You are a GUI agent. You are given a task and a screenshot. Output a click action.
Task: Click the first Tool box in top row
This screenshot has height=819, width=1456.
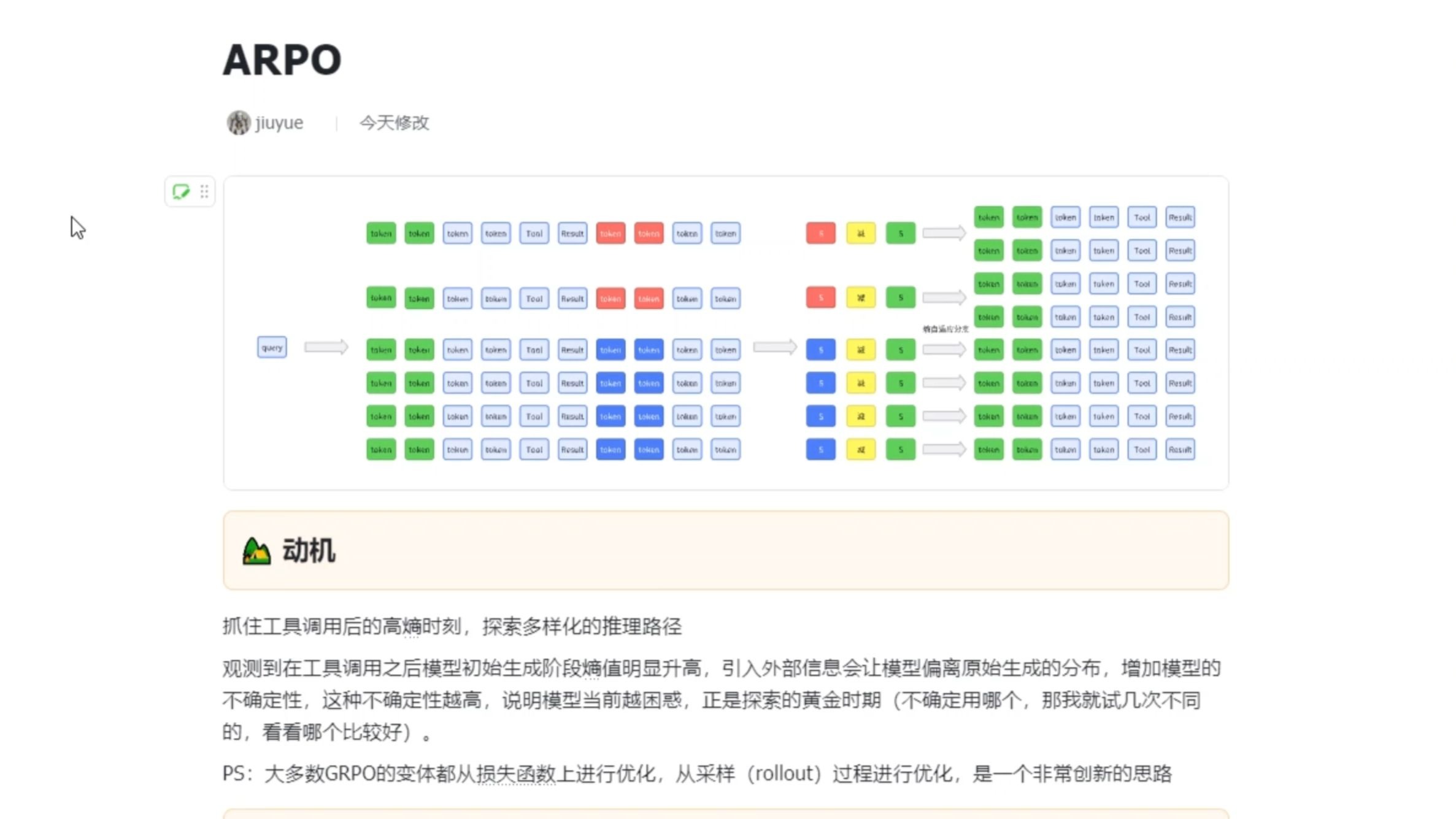click(534, 233)
